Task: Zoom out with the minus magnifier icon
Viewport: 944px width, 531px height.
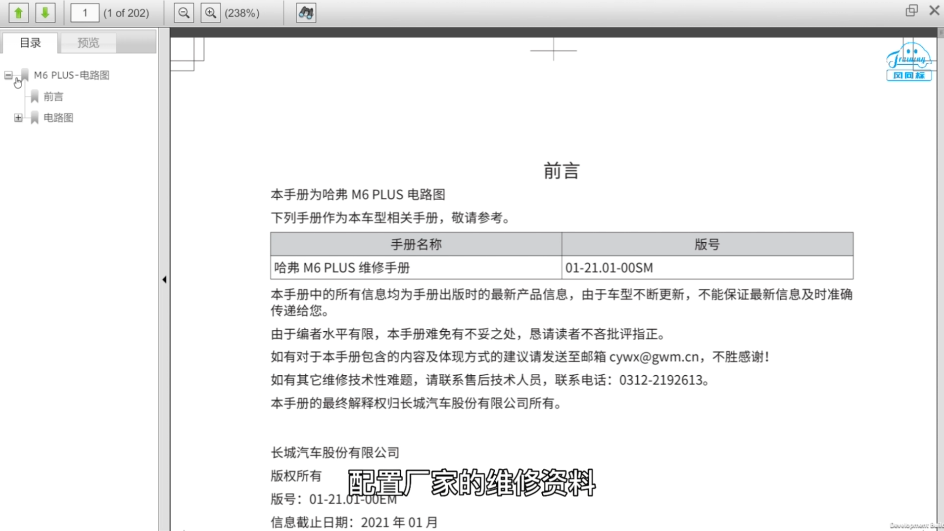Action: click(x=184, y=13)
